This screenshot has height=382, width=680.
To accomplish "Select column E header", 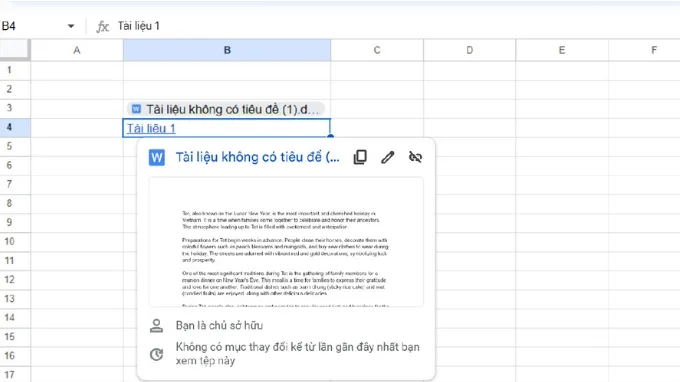I will pyautogui.click(x=562, y=50).
